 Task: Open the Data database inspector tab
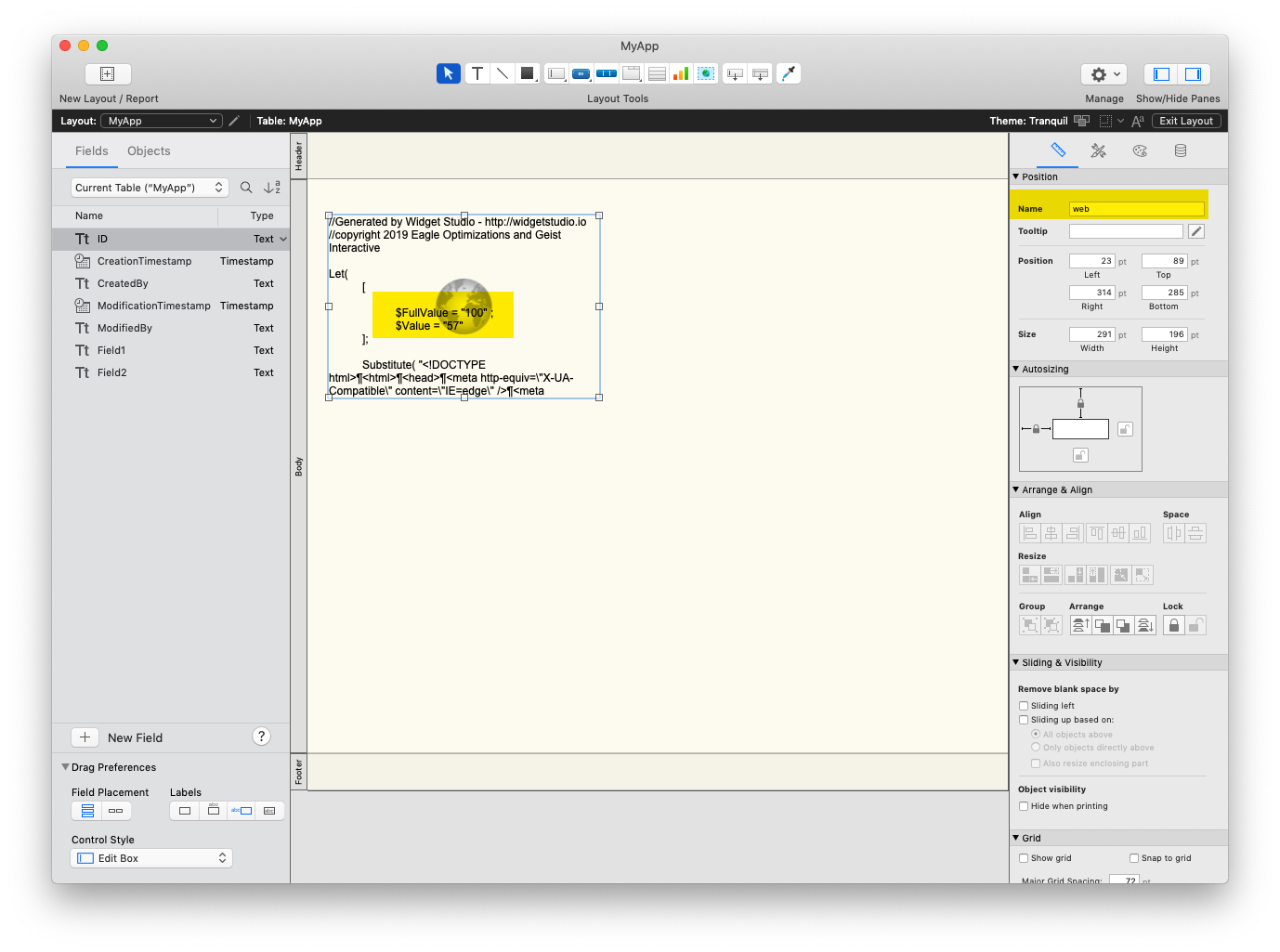[1181, 150]
